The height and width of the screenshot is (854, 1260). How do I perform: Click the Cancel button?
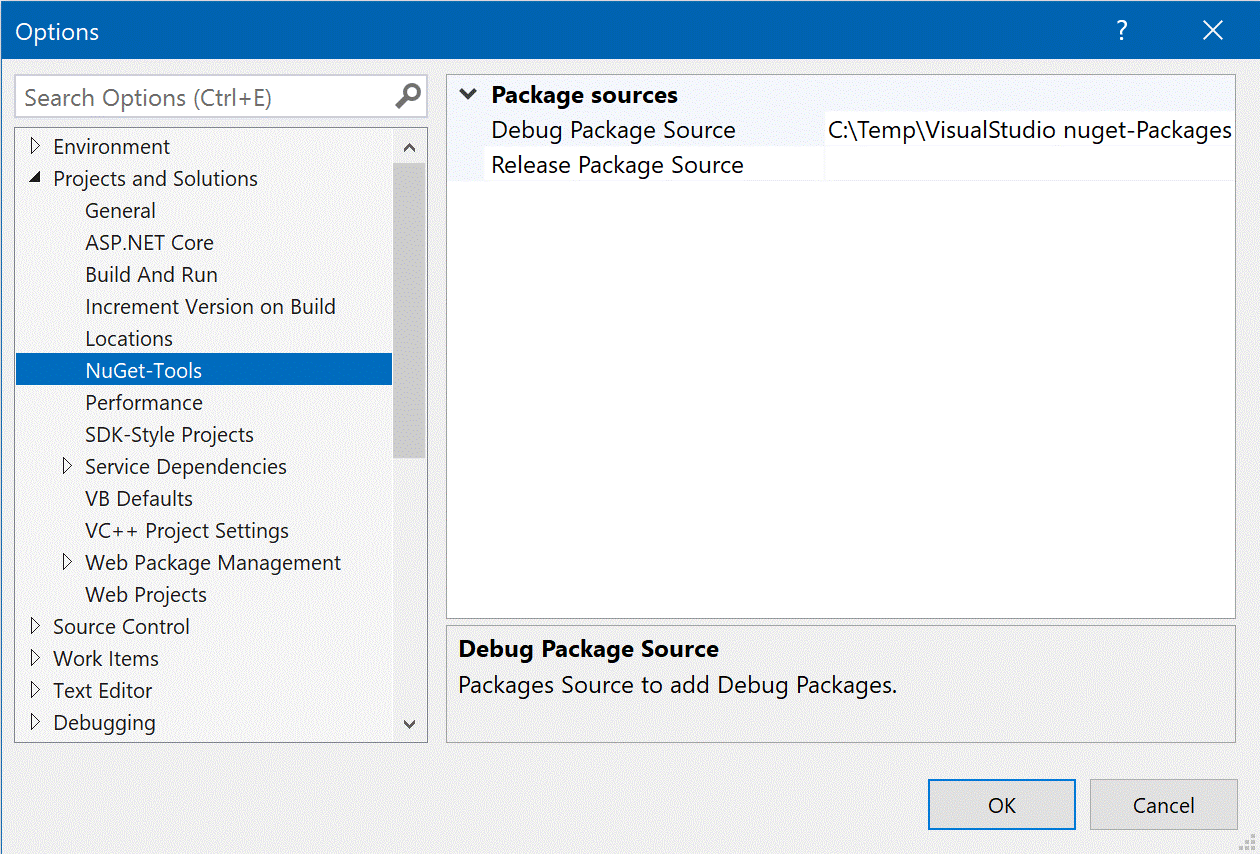[x=1163, y=804]
